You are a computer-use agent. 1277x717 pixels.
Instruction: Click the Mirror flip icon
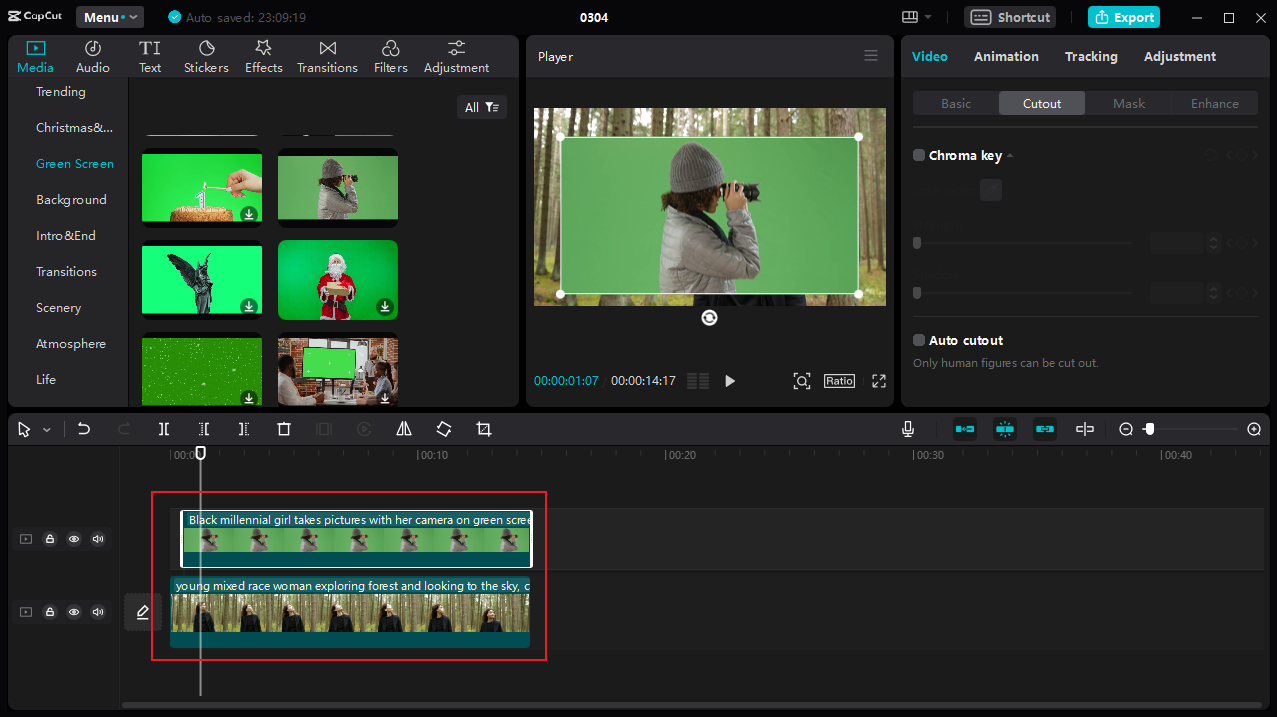click(404, 429)
